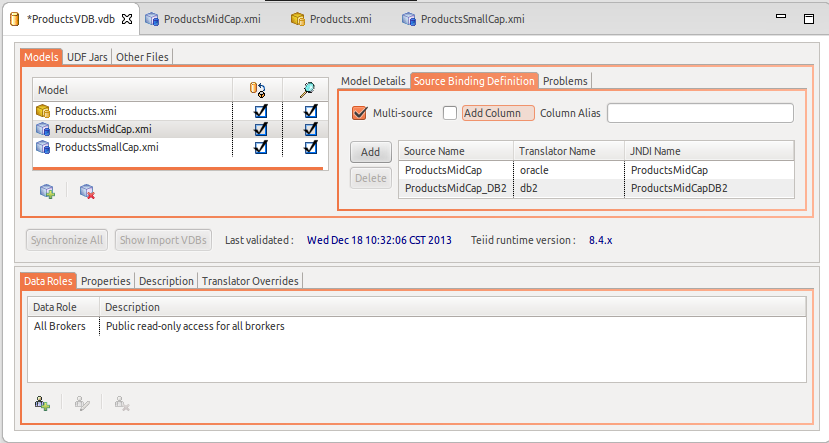The width and height of the screenshot is (829, 443).
Task: Click the db2 translator cell
Action: (x=569, y=188)
